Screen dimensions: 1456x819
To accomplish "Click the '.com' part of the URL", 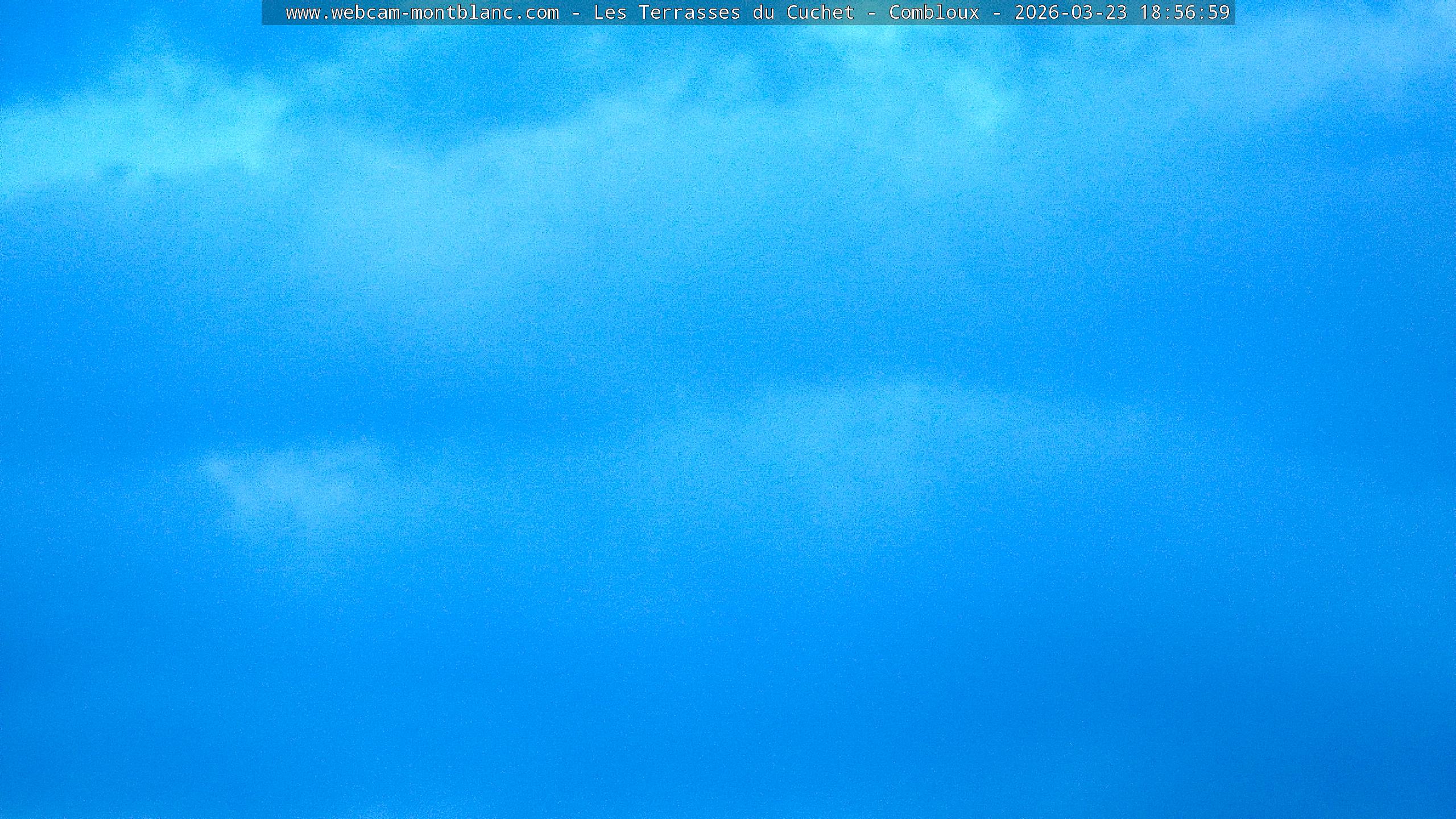I will click(x=536, y=13).
